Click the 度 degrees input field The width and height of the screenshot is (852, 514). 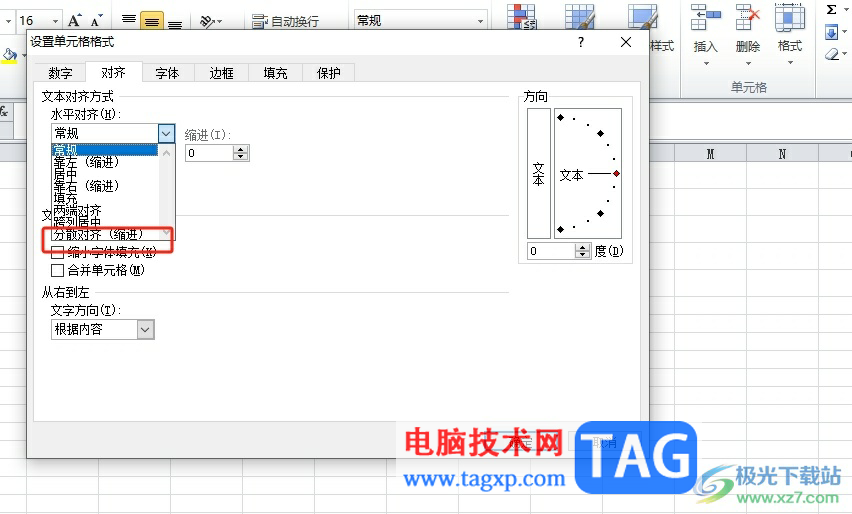coord(551,251)
